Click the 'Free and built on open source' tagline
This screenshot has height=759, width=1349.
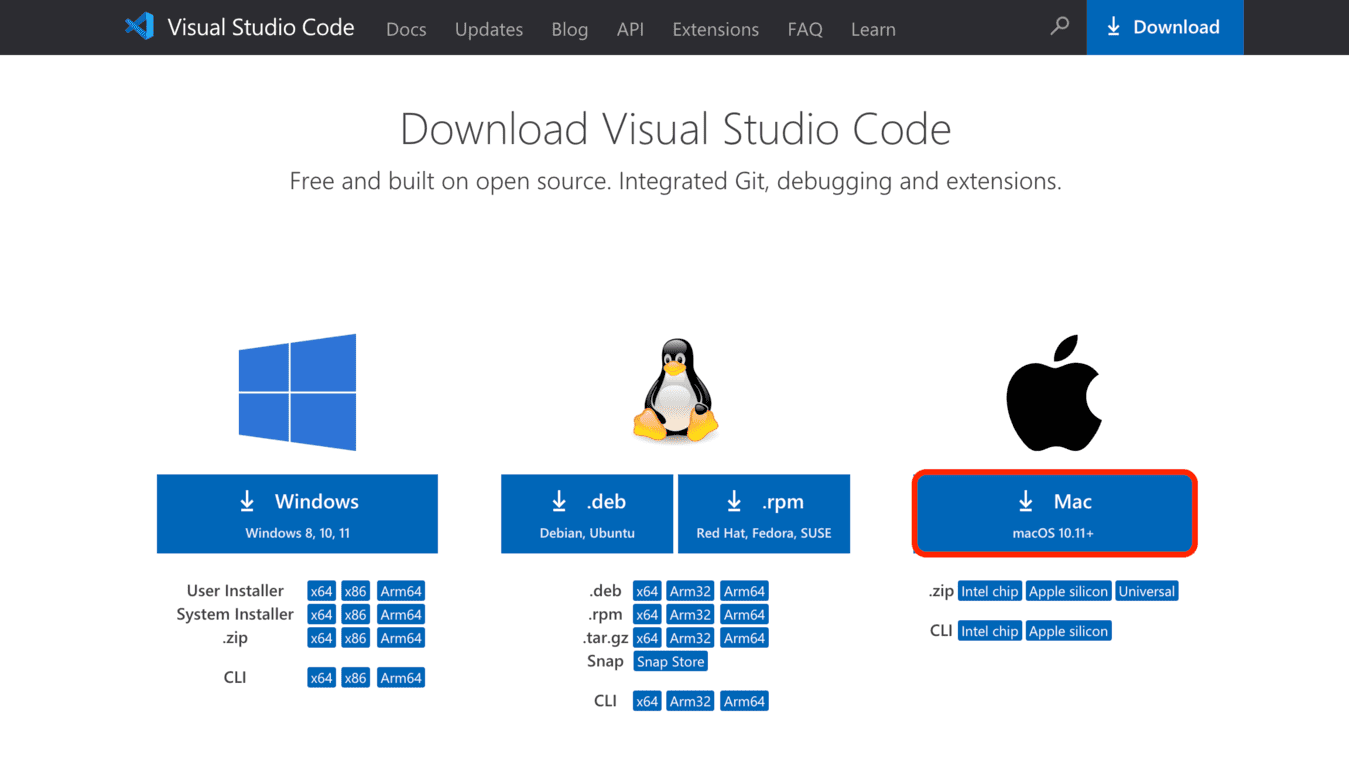coord(675,181)
